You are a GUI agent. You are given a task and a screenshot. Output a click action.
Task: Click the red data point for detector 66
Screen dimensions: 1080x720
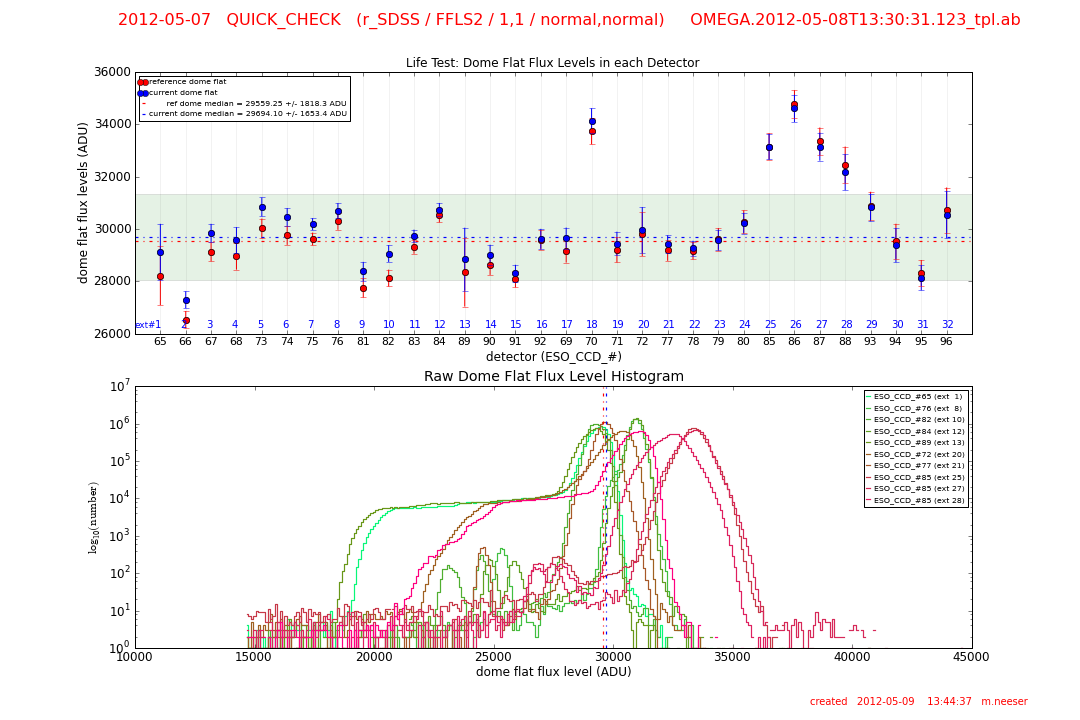point(186,320)
